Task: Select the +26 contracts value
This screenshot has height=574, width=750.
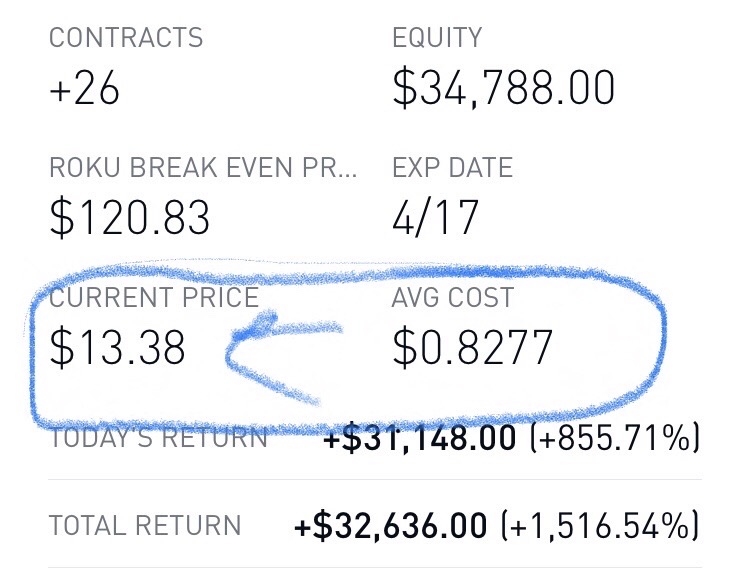Action: pos(84,88)
